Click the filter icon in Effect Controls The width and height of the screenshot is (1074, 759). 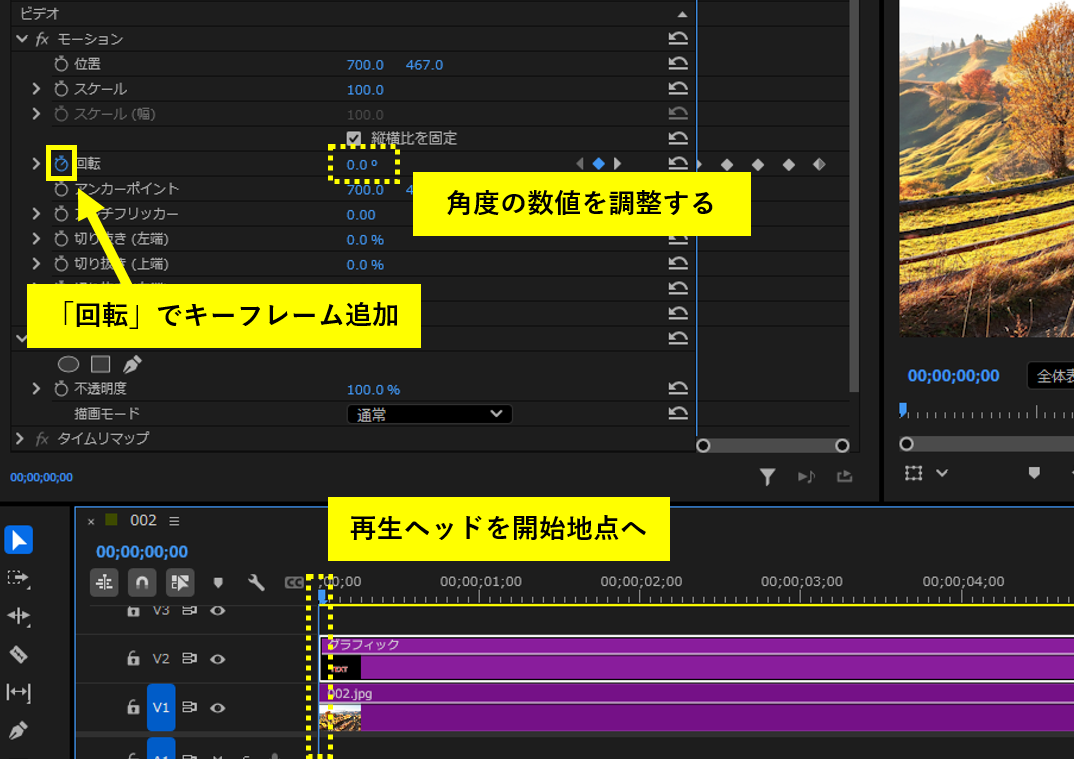768,477
